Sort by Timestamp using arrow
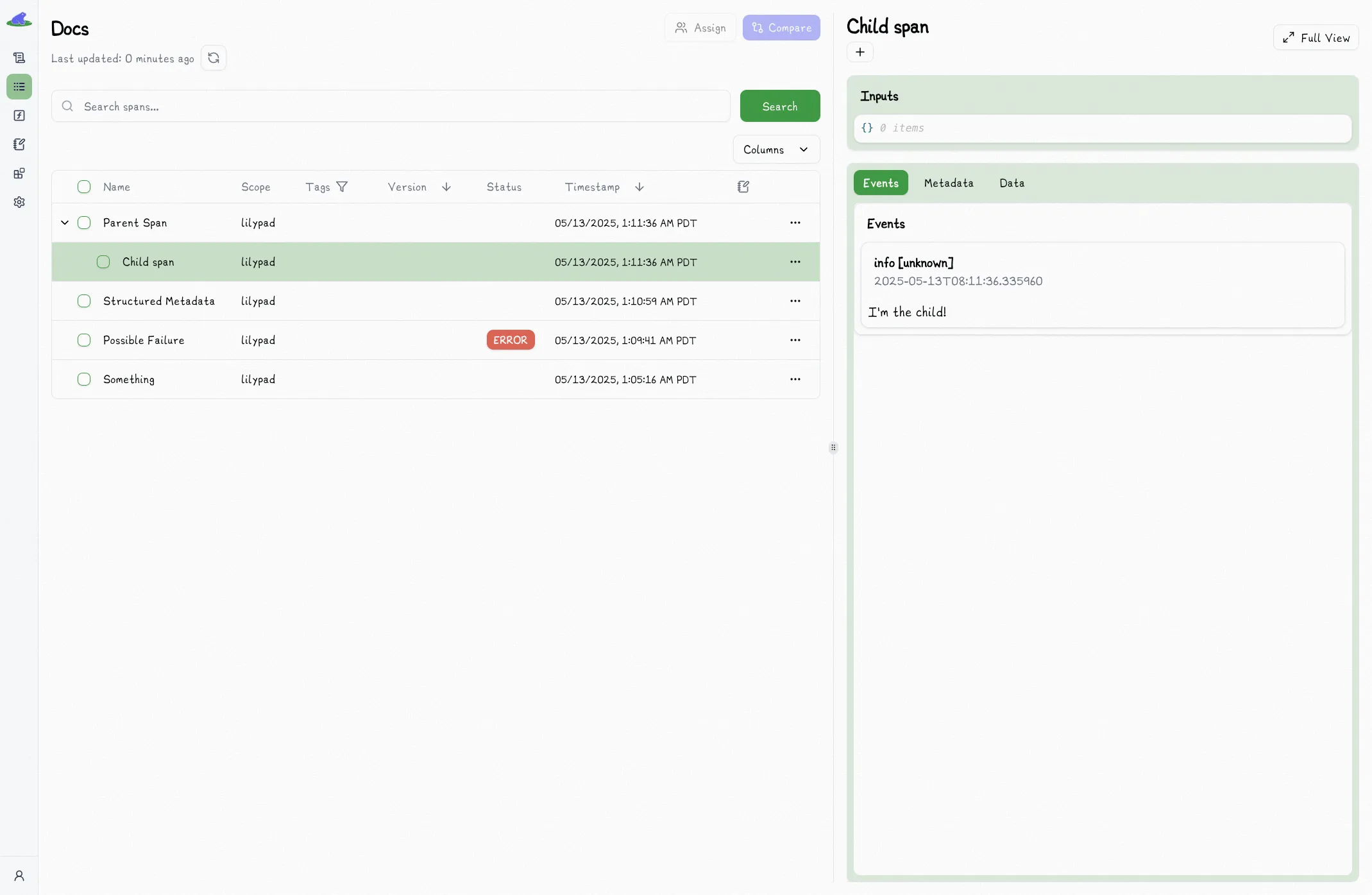The width and height of the screenshot is (1372, 895). [x=639, y=187]
